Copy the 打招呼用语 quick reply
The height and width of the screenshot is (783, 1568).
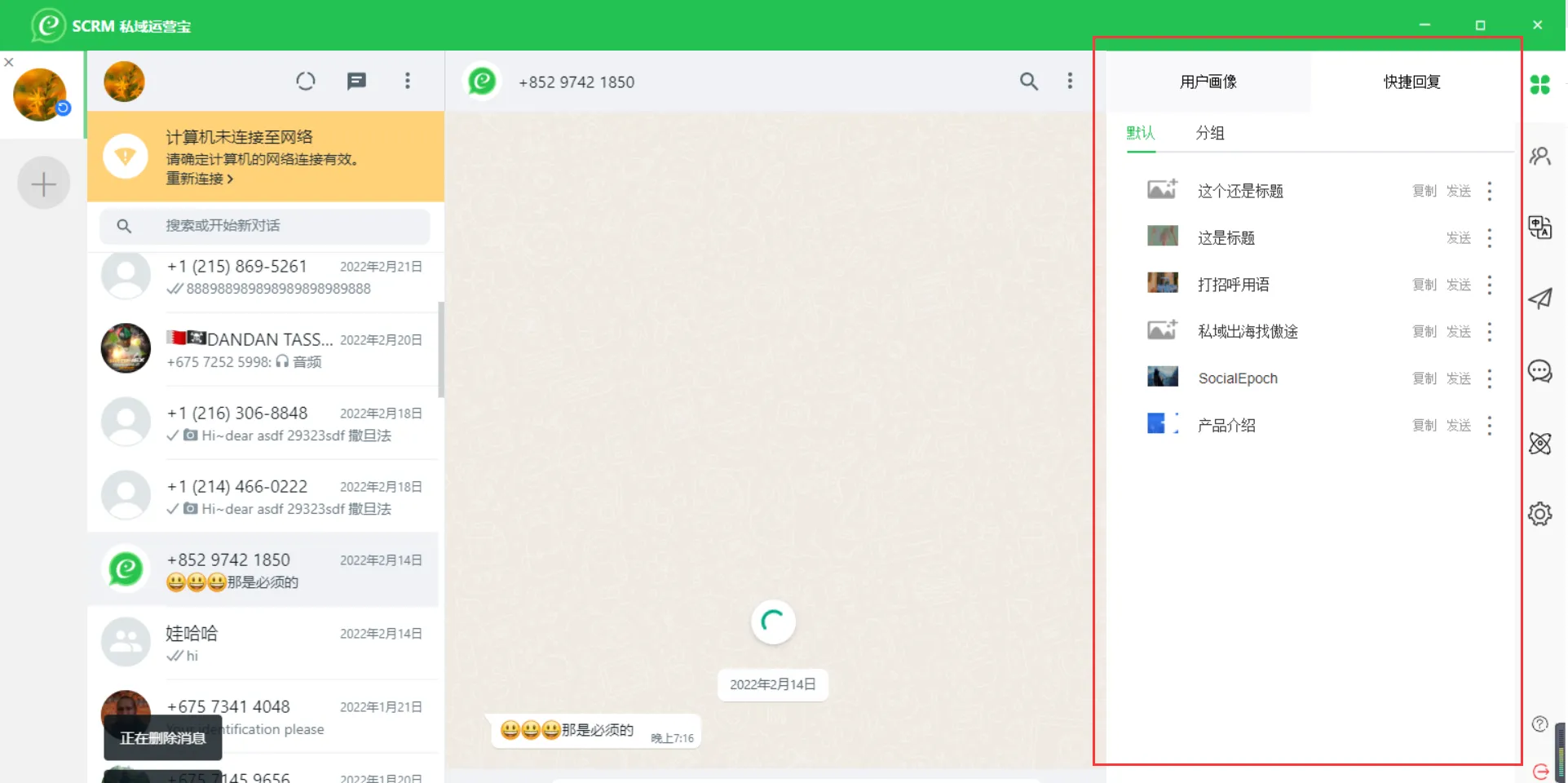(1424, 285)
